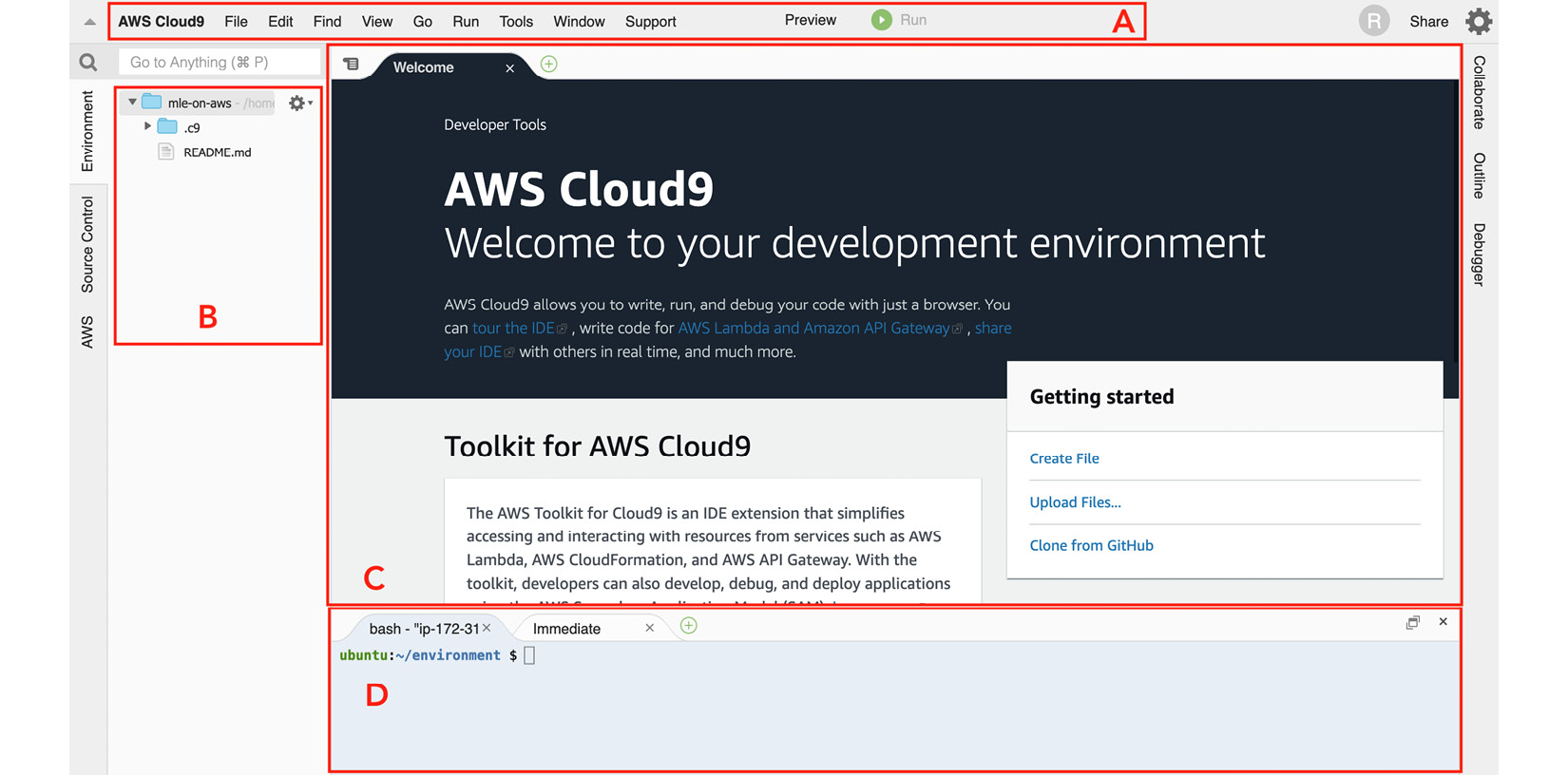Open the editor tab list icon
Viewport: 1568px width, 775px height.
click(351, 65)
